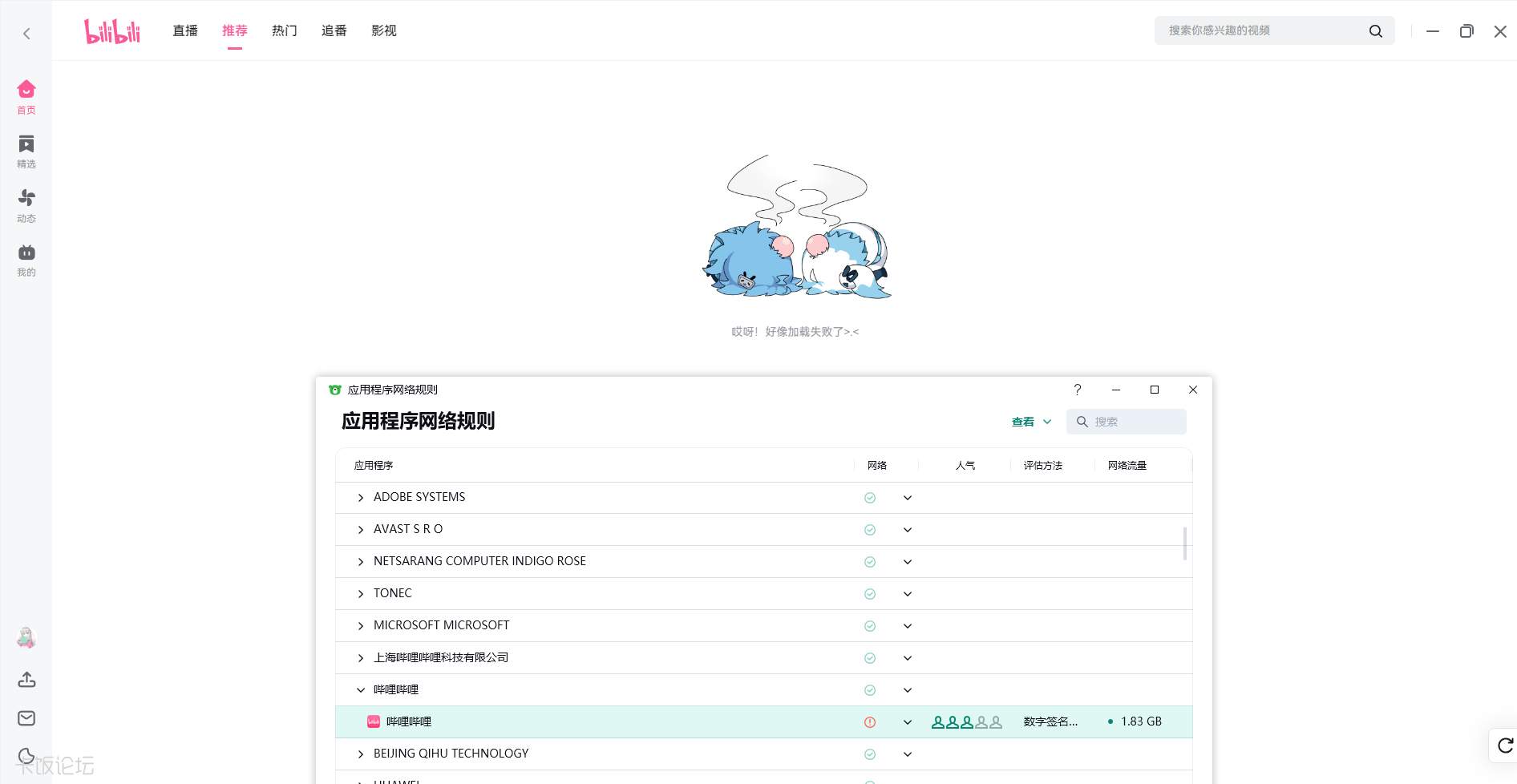
Task: Open network dropdown for BEIJING QIHU TECHNOLOGY
Action: click(x=908, y=754)
